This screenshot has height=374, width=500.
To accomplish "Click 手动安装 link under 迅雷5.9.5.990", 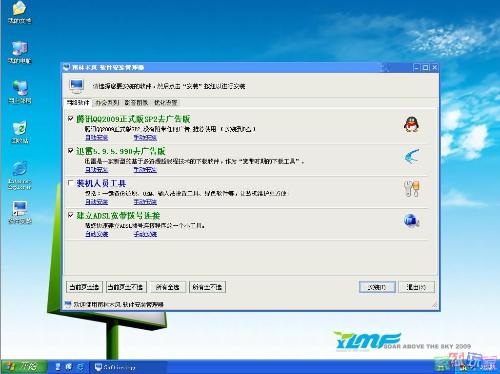I will (x=145, y=170).
